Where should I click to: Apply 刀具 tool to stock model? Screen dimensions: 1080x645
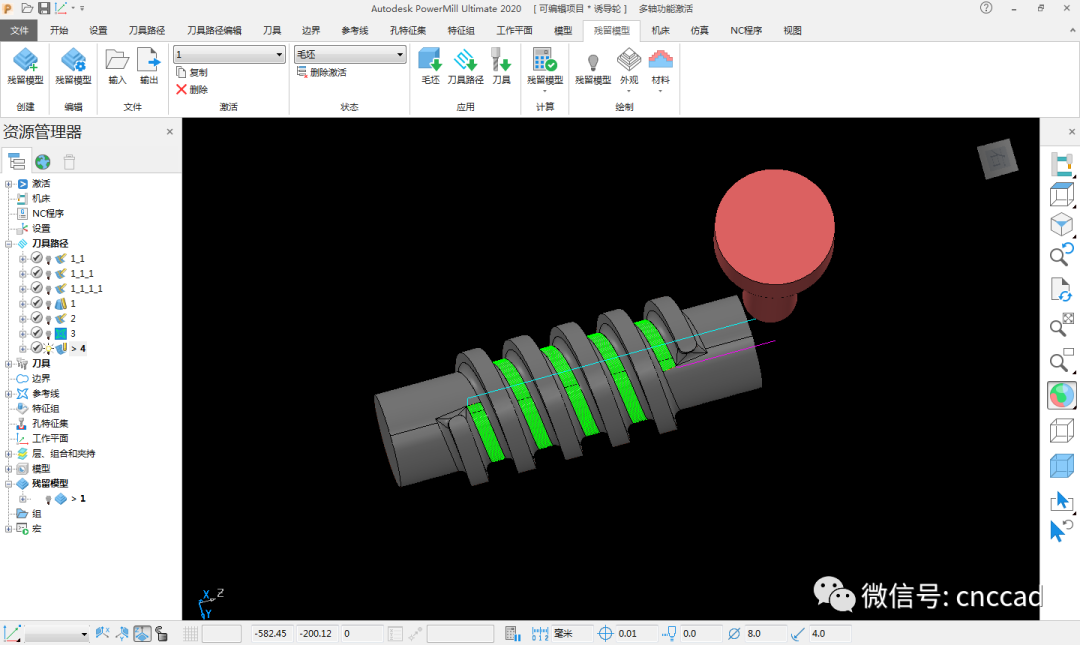pos(501,67)
